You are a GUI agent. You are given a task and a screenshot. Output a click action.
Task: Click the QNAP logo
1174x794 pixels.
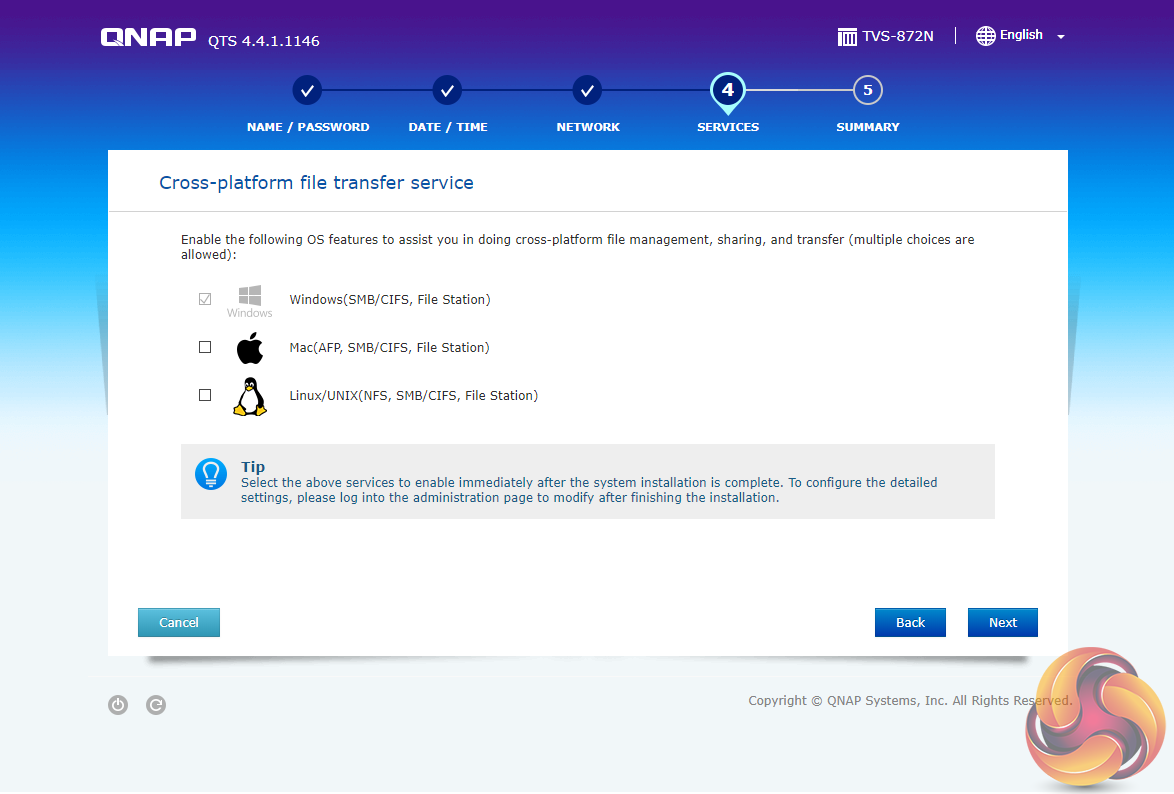click(148, 37)
